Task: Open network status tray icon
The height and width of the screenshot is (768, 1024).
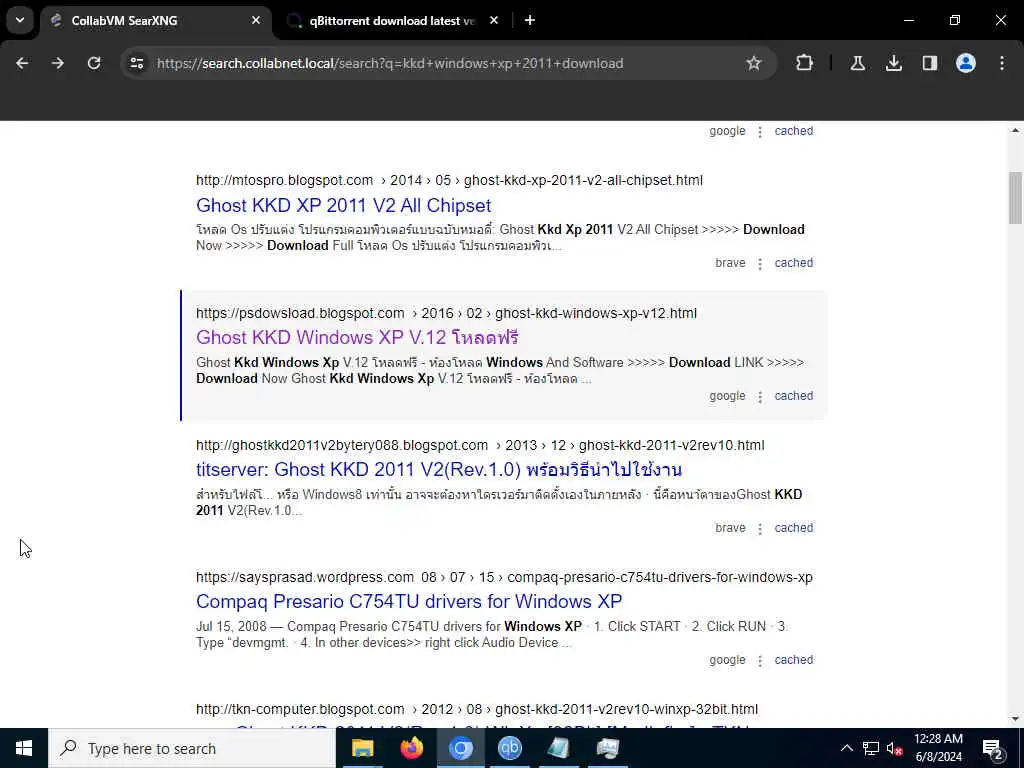Action: (871, 748)
